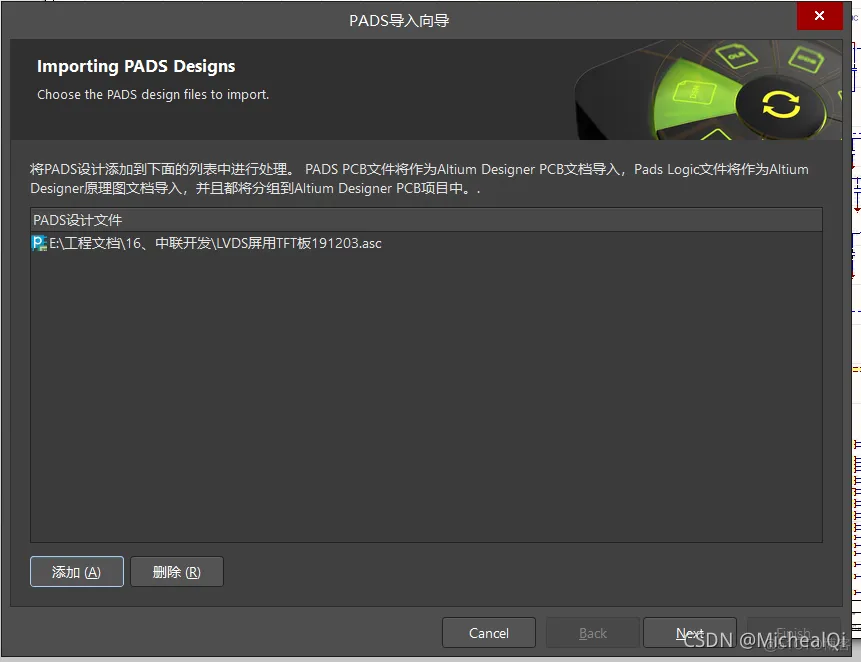
Task: Click the PADS设计文件 column header
Action: pos(78,220)
